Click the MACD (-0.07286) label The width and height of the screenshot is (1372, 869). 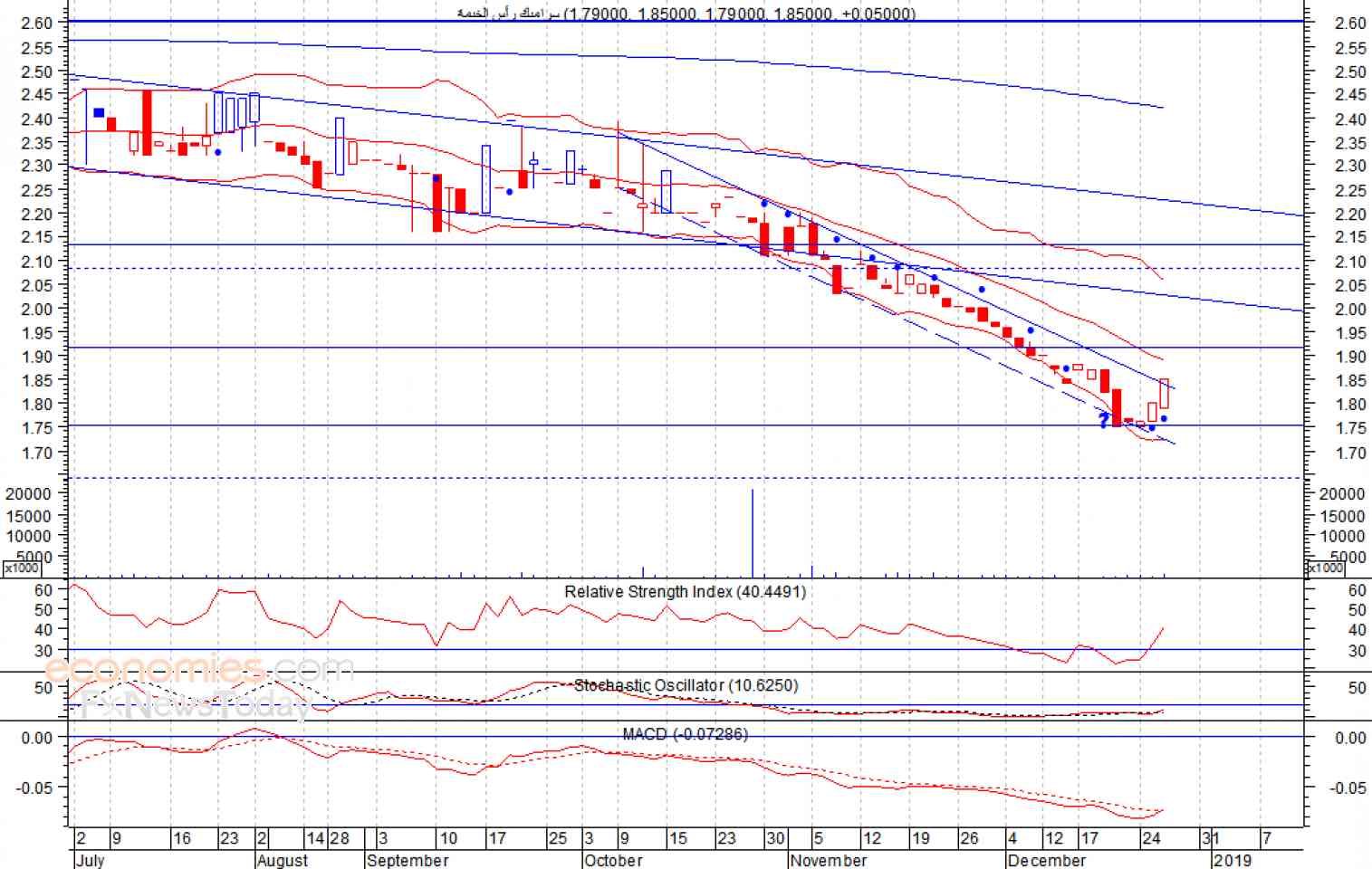[x=686, y=734]
